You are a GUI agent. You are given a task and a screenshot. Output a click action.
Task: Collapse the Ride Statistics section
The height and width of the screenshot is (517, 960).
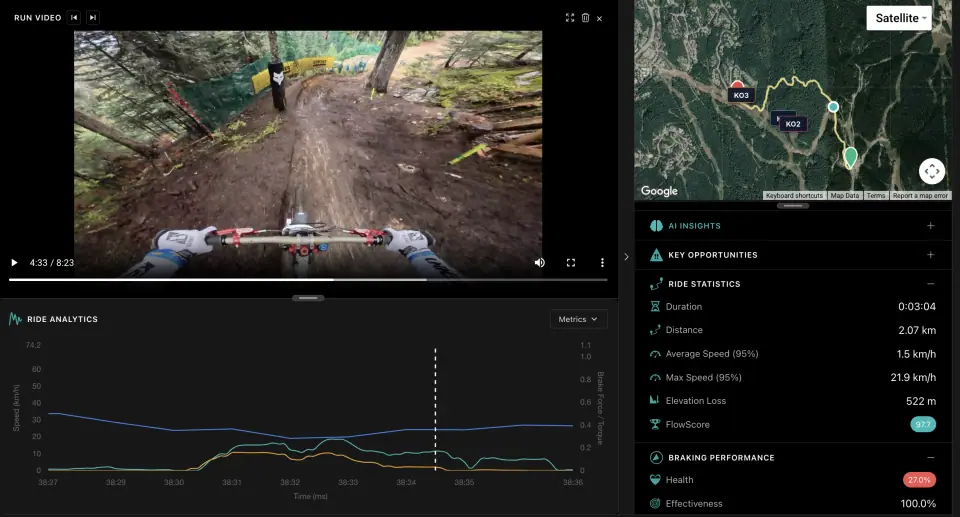[x=931, y=284]
